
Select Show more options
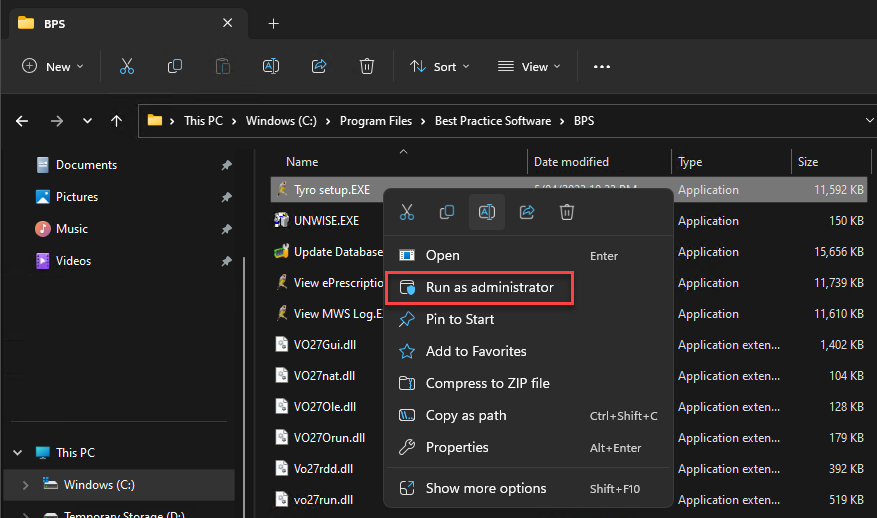pos(528,488)
